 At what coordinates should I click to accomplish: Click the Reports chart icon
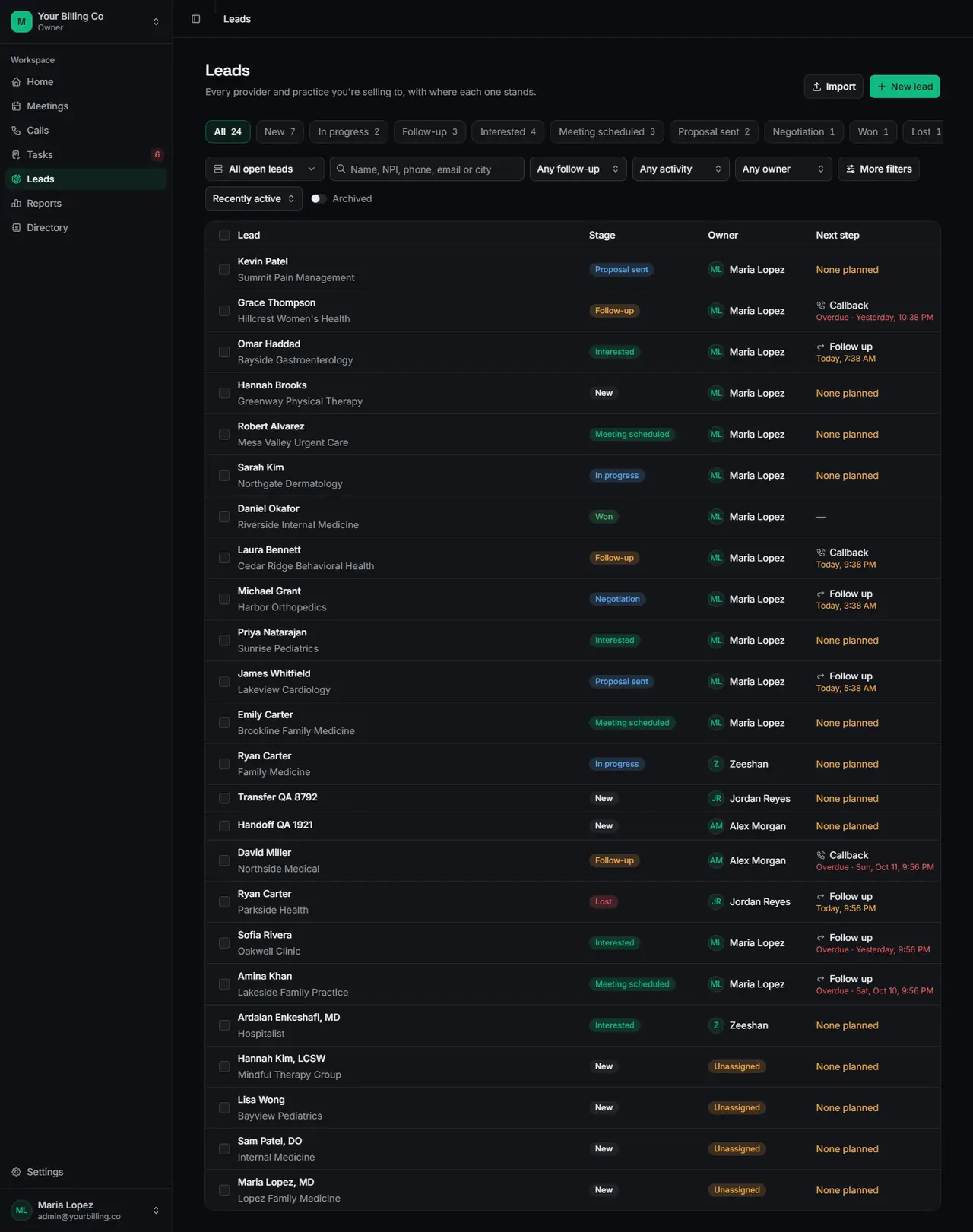coord(16,204)
